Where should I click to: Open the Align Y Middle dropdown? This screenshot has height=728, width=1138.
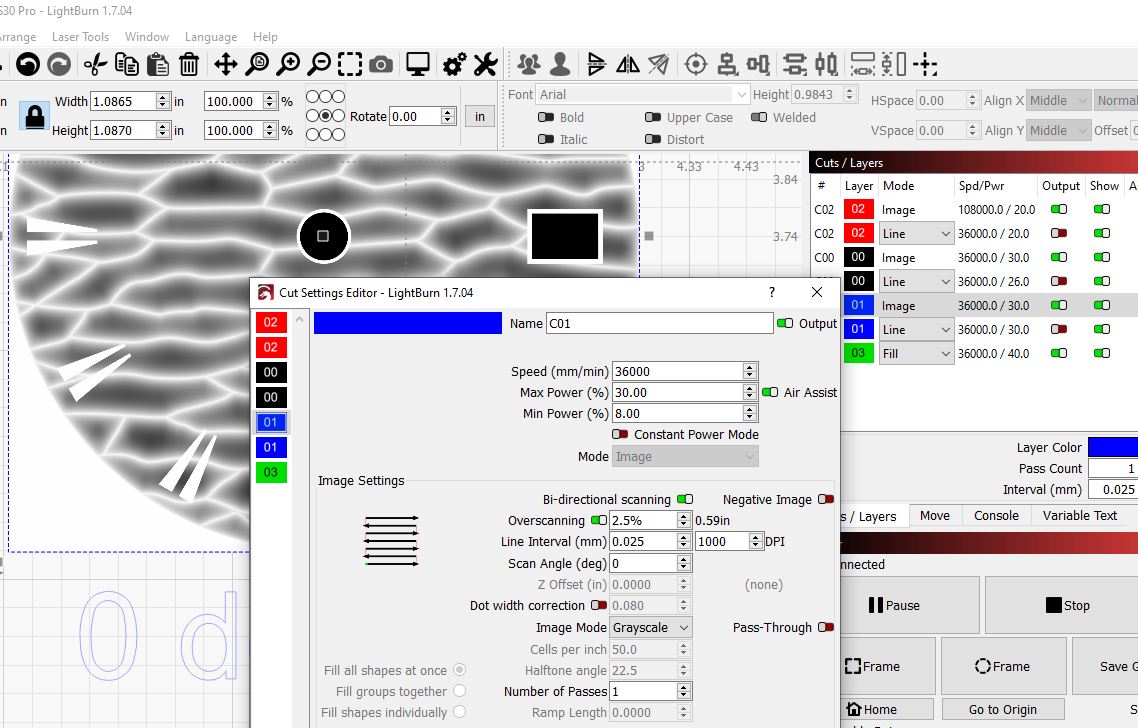(1059, 130)
